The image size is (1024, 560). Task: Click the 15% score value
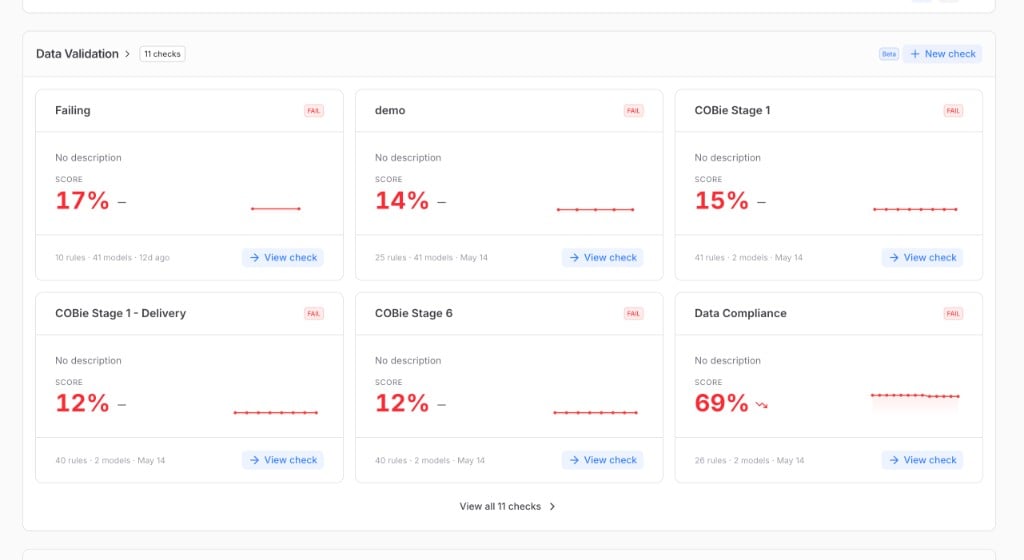click(722, 200)
